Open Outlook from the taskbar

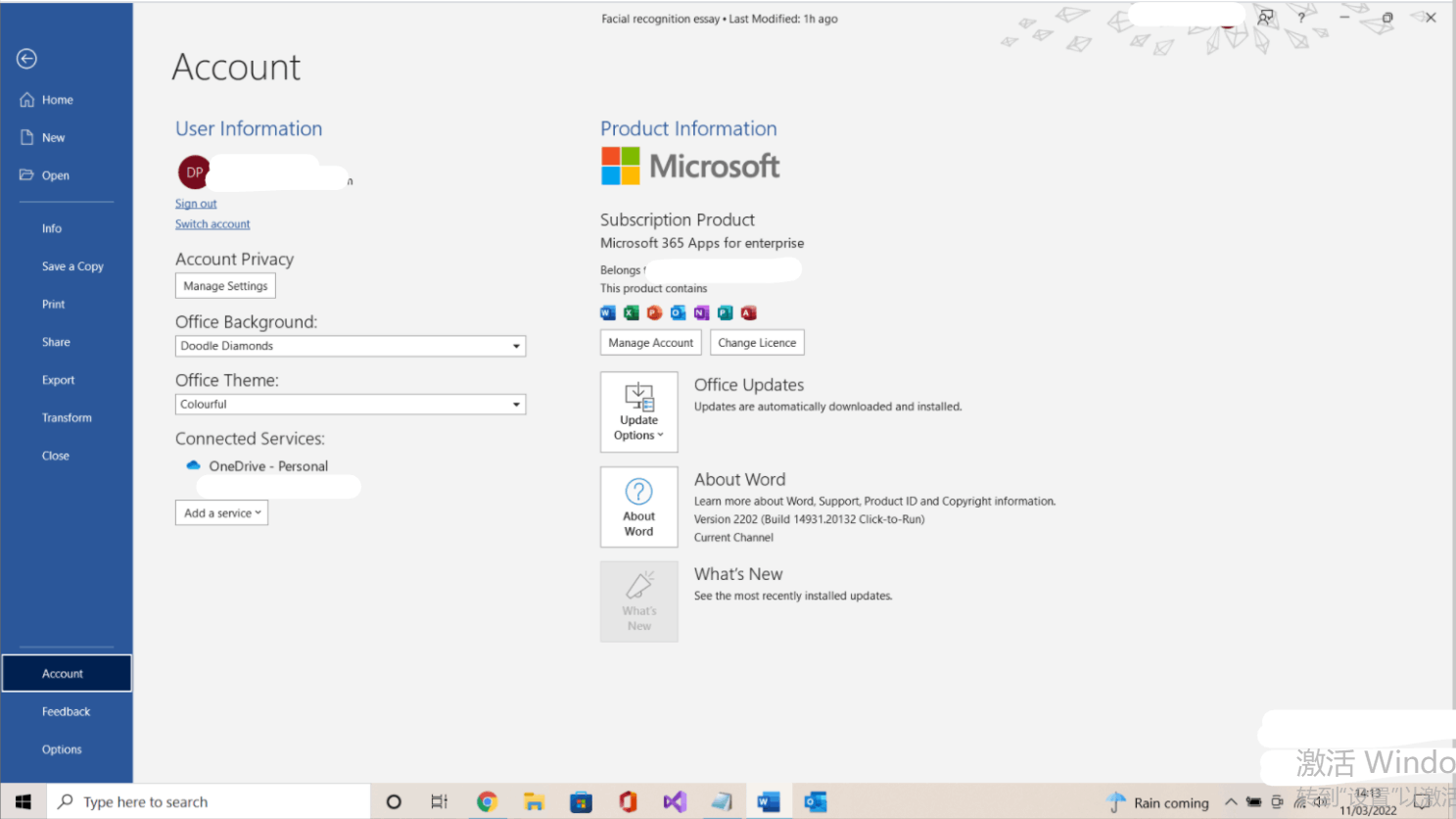pyautogui.click(x=816, y=801)
